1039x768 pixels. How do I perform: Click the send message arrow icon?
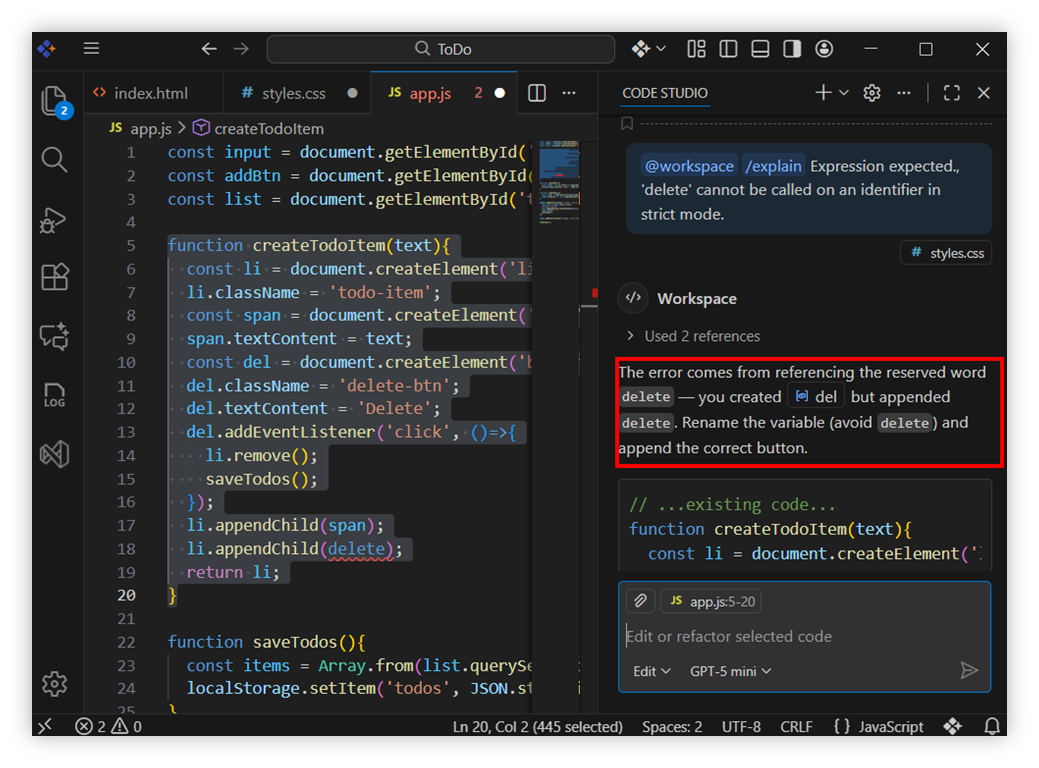968,671
